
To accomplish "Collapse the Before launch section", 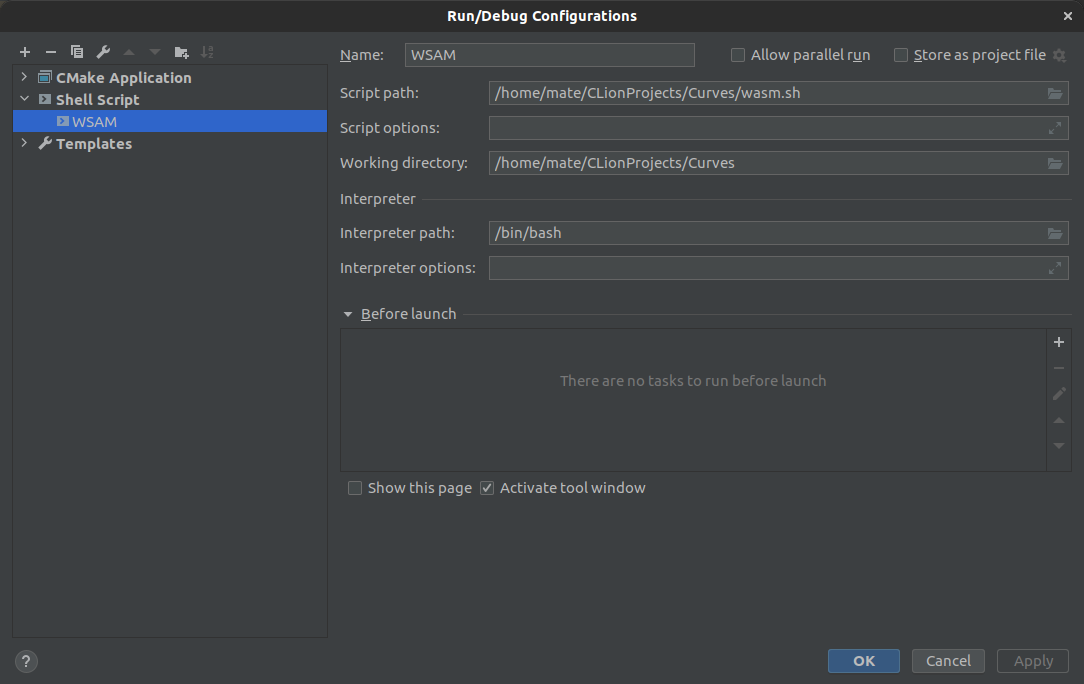I will point(348,314).
